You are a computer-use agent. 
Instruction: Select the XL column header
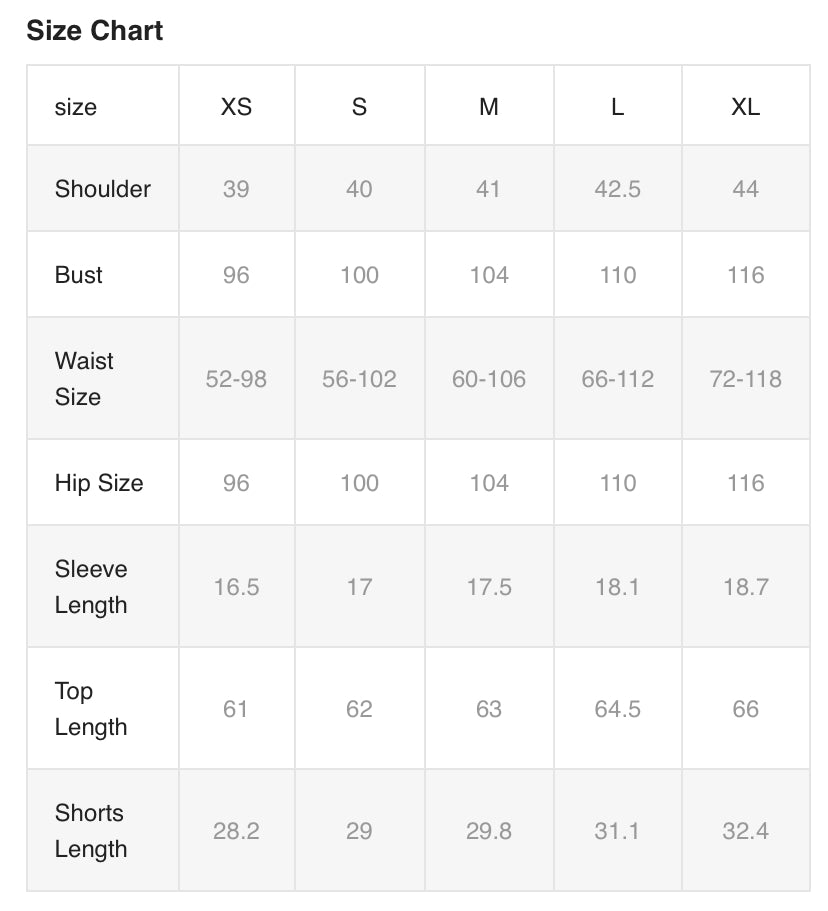(x=745, y=107)
